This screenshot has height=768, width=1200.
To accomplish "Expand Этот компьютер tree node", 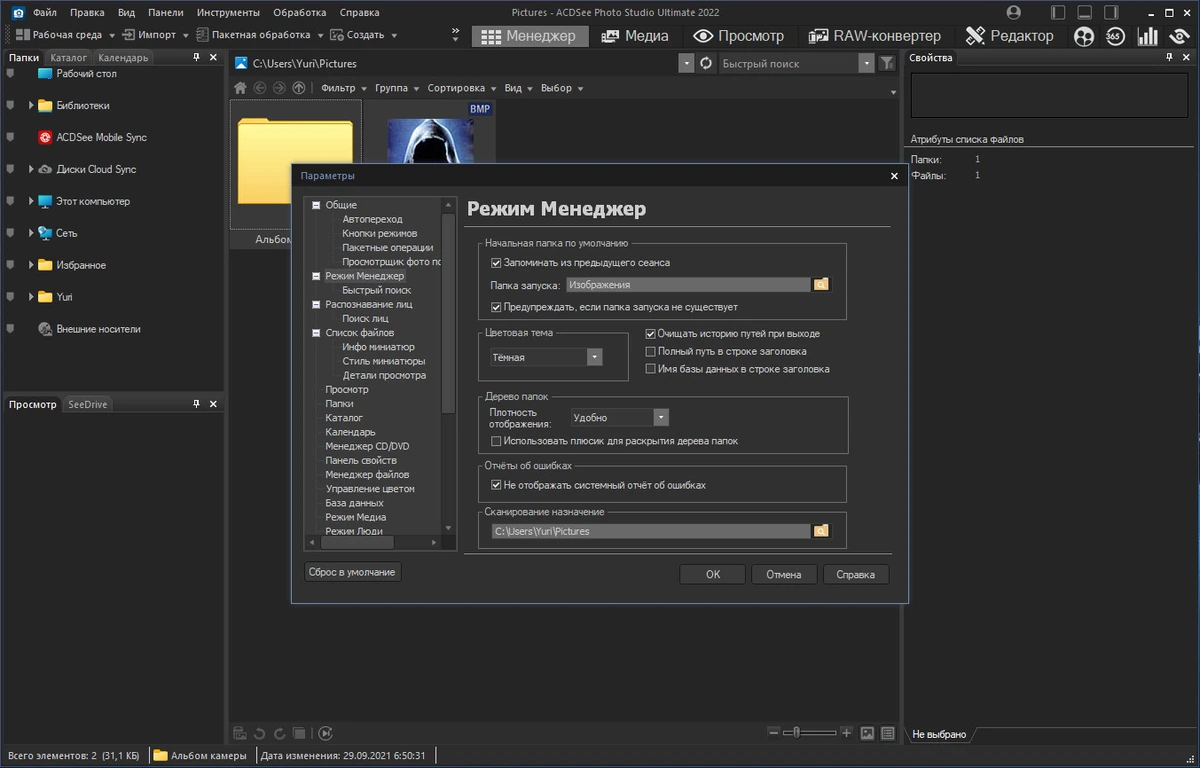I will click(x=32, y=201).
